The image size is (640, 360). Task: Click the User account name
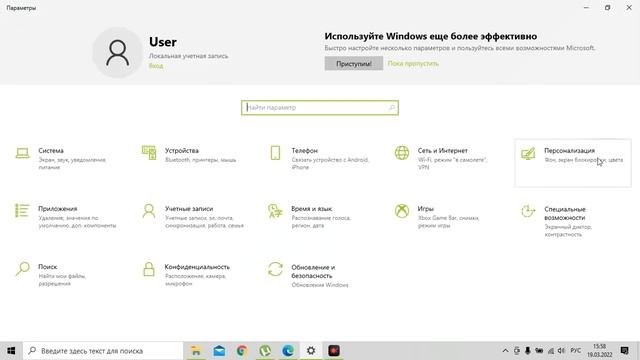coord(163,42)
